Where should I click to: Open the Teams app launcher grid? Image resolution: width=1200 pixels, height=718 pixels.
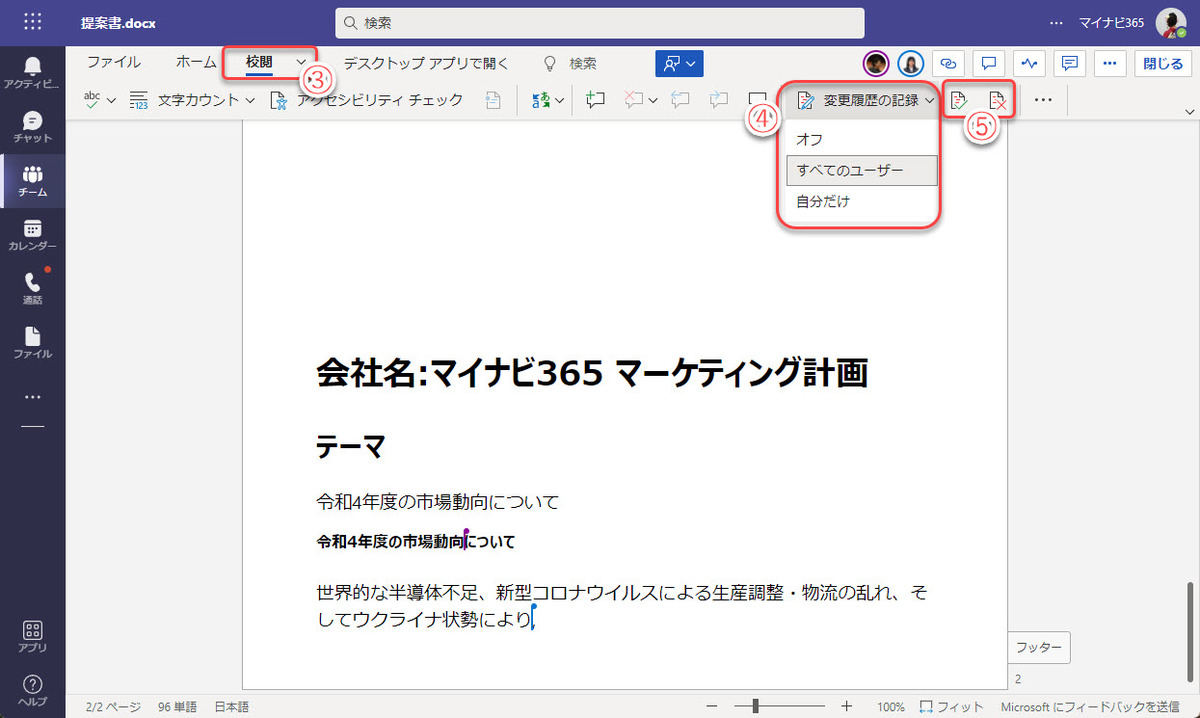32,22
